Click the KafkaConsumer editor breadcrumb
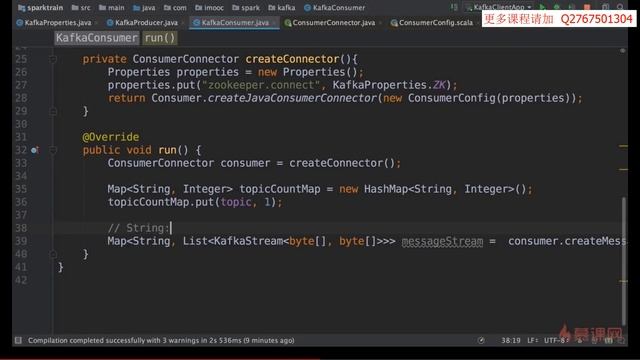The height and width of the screenshot is (360, 640). (96, 38)
